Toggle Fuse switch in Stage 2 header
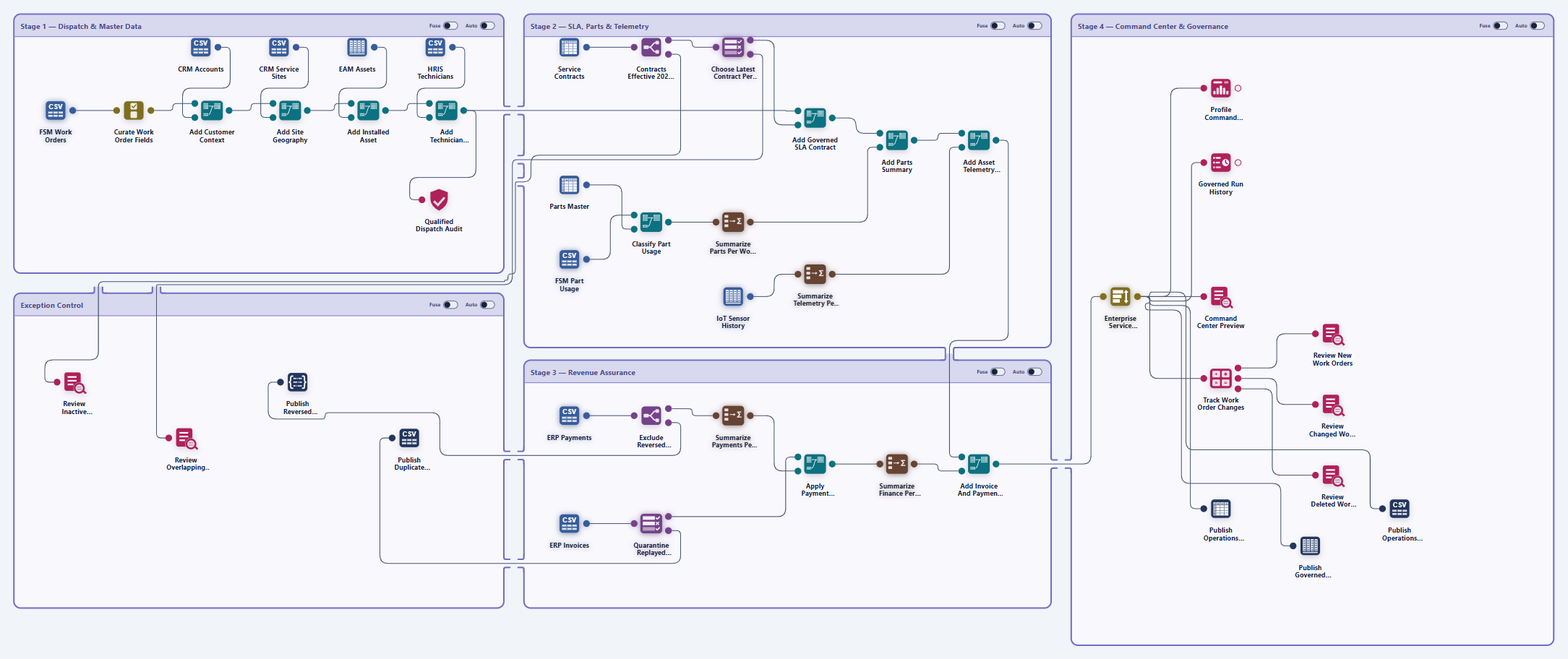This screenshot has width=1568, height=659. pyautogui.click(x=998, y=26)
